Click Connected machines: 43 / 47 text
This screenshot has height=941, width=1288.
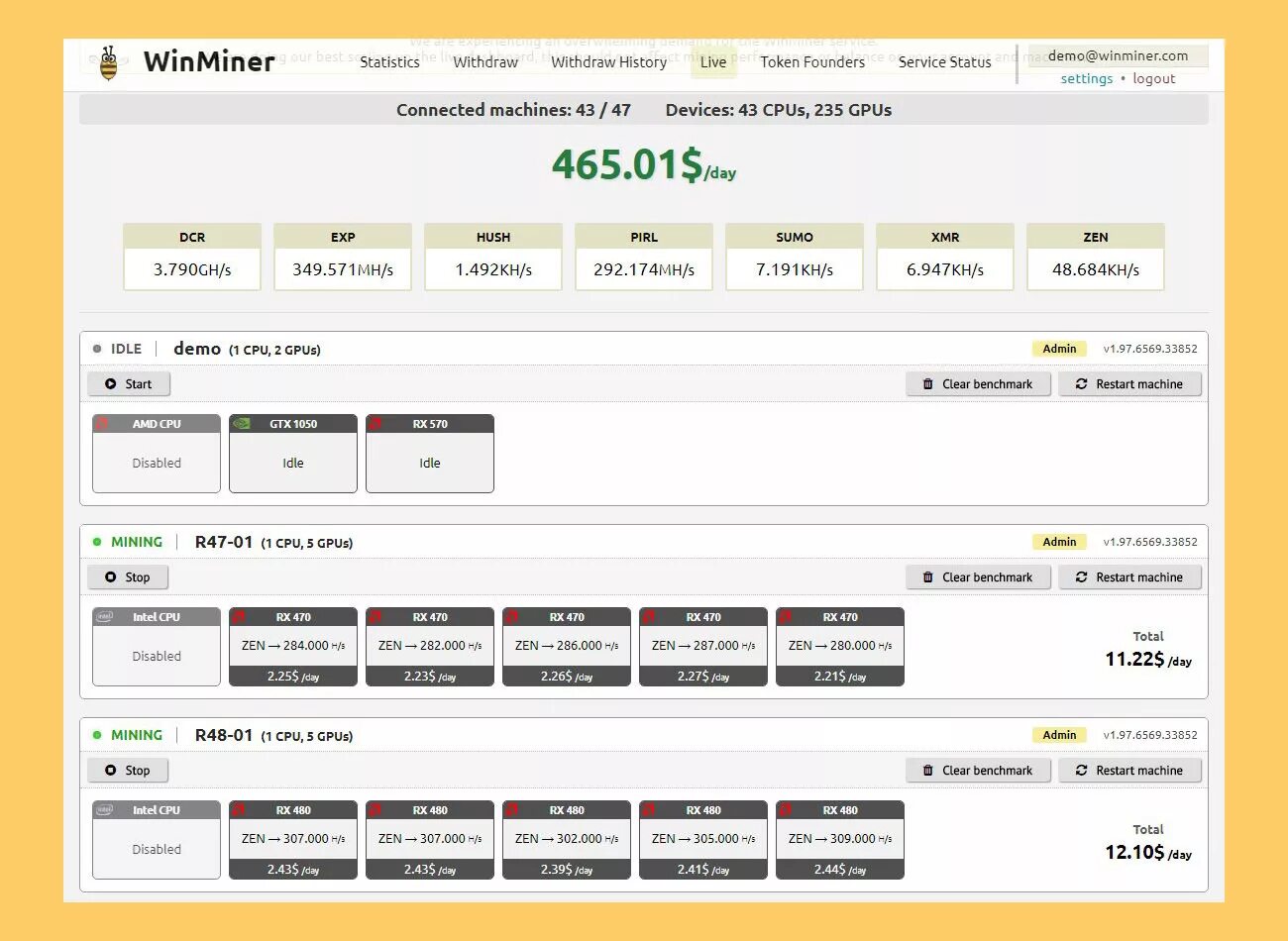pos(513,110)
